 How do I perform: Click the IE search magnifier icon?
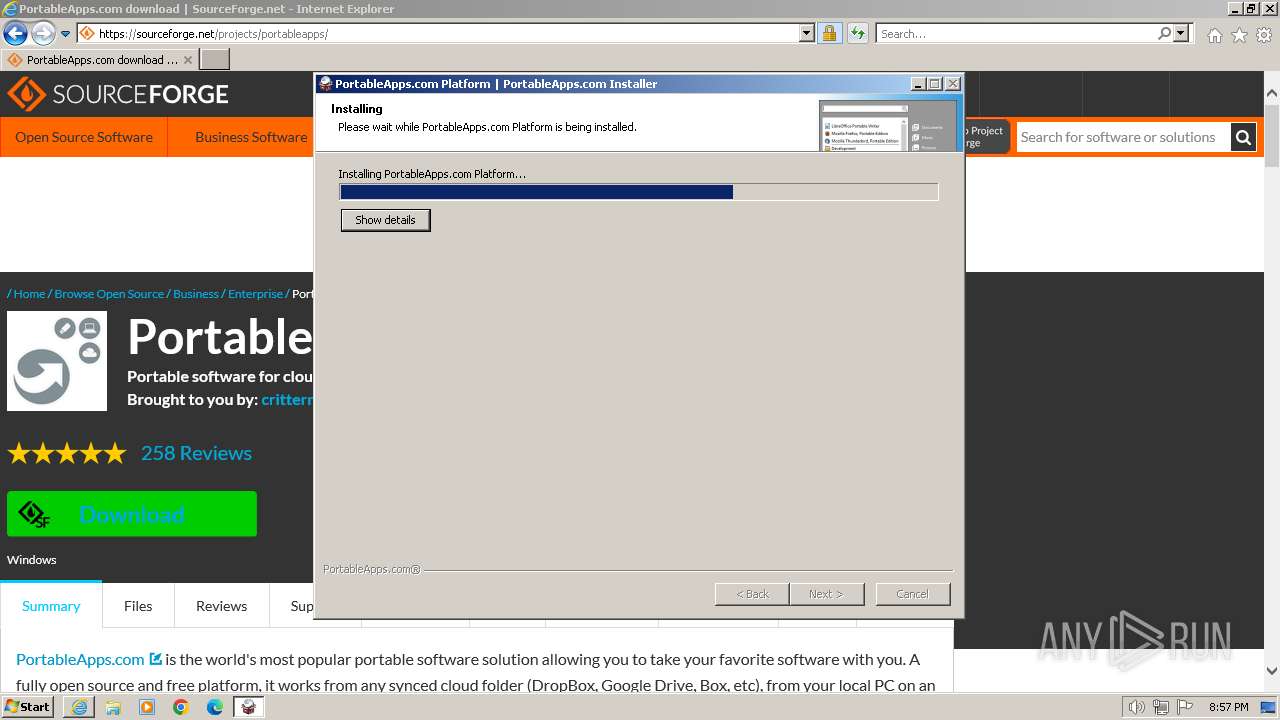(1164, 34)
